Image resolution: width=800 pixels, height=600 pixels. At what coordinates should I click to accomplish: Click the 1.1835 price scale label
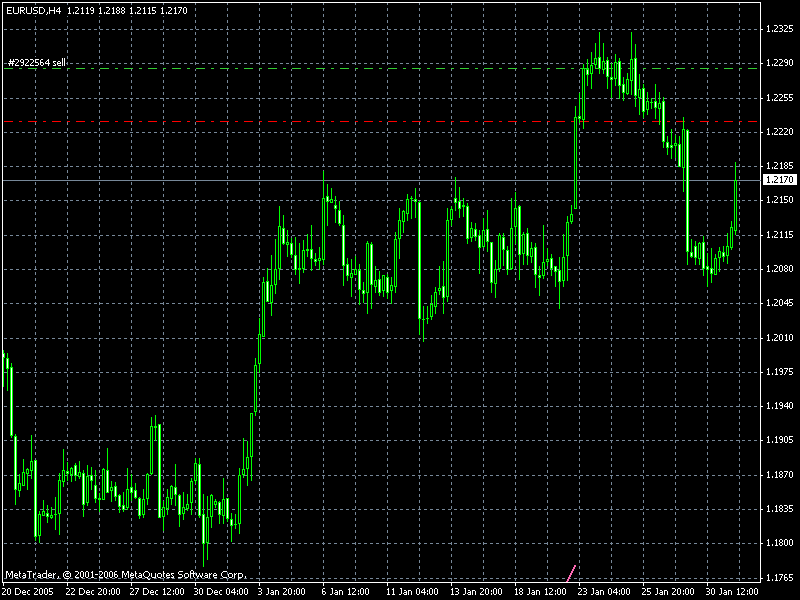780,509
